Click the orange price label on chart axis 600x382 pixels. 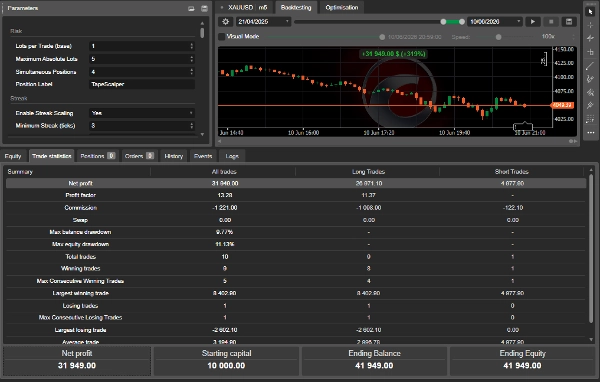[x=562, y=105]
